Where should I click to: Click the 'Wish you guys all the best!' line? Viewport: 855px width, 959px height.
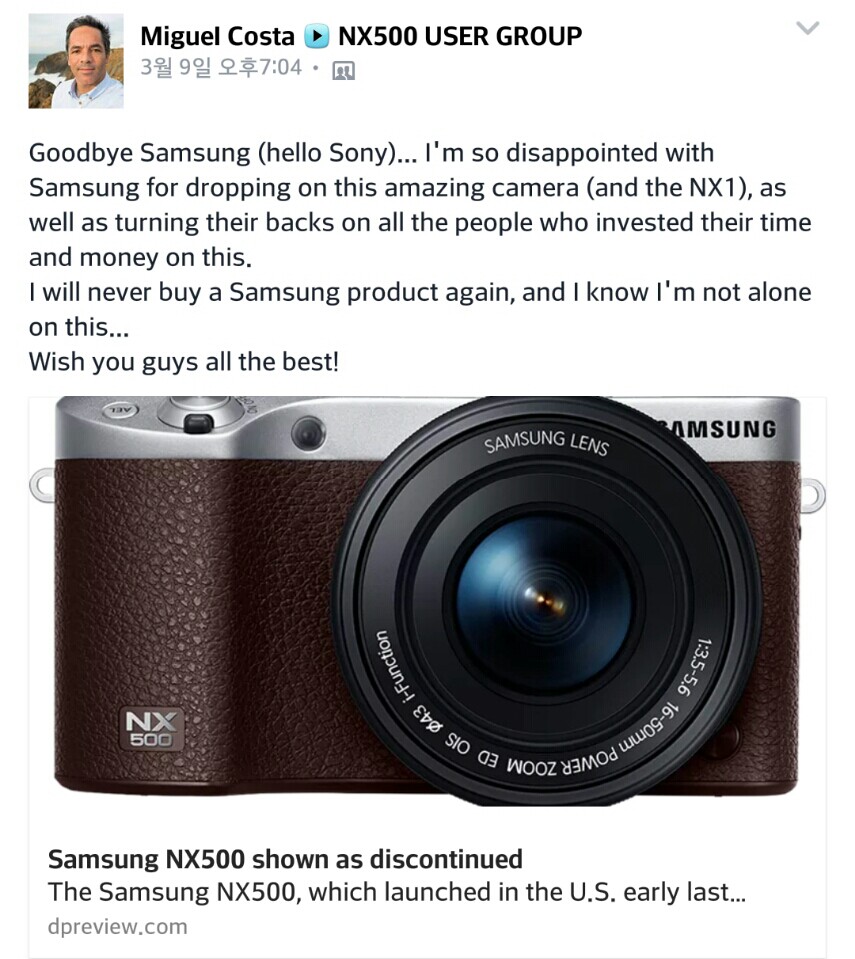click(183, 361)
